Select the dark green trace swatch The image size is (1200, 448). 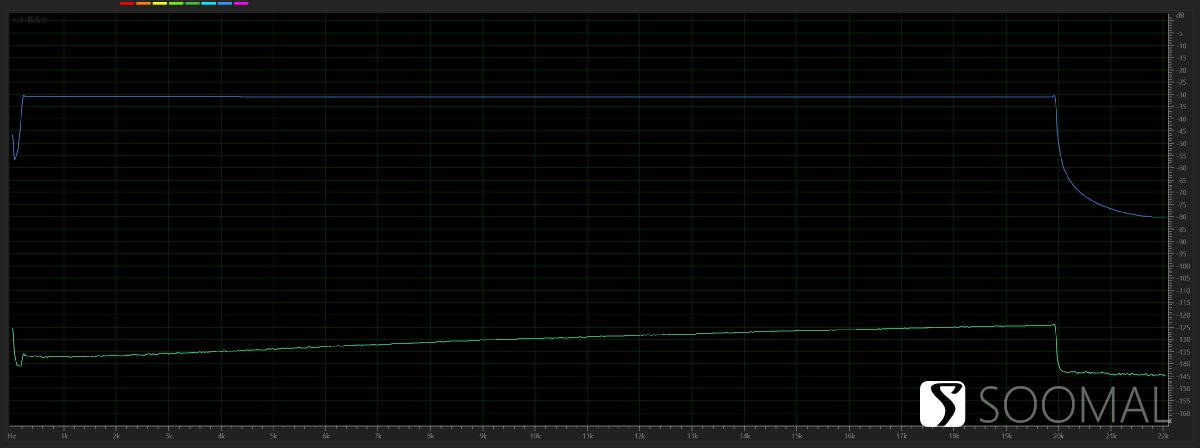pos(192,4)
